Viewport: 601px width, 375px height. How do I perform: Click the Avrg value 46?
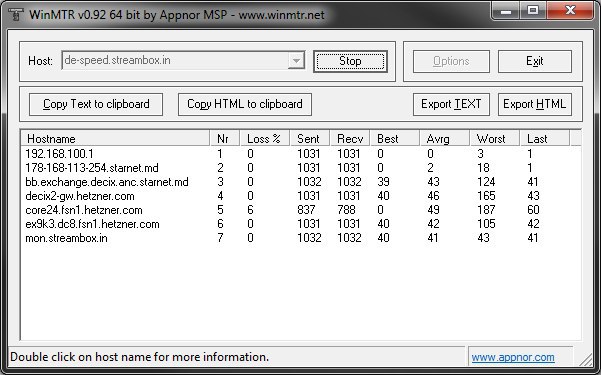[433, 196]
